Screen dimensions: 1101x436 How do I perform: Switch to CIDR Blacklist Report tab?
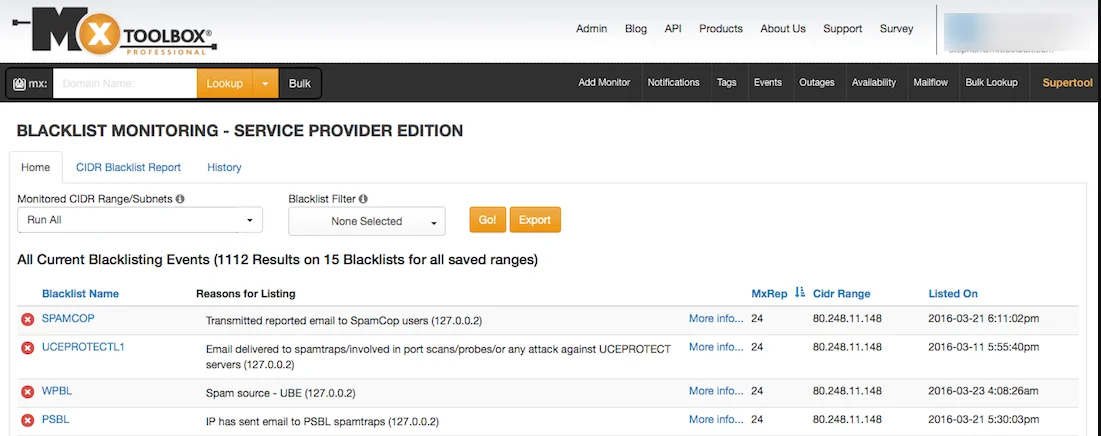pyautogui.click(x=128, y=167)
